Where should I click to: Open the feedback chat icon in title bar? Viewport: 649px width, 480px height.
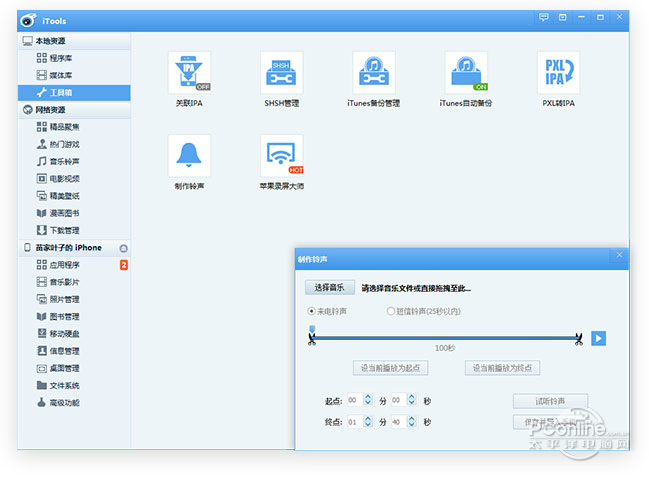543,17
